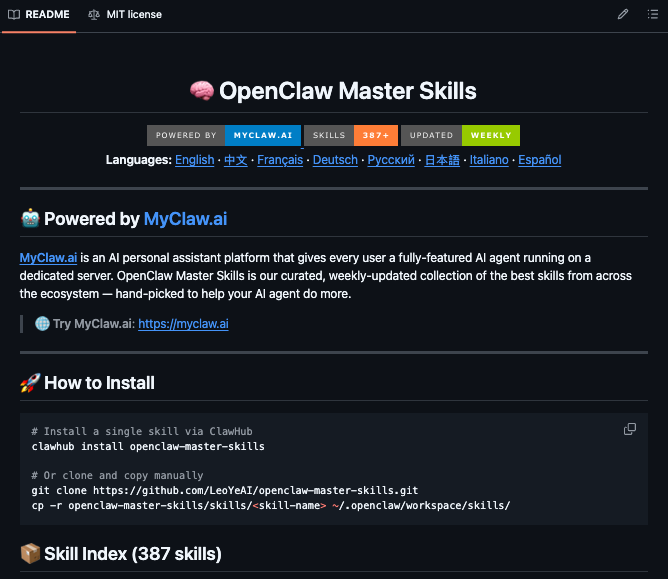The width and height of the screenshot is (668, 579).
Task: Click the globe emoji beside Try MyClaw.ai
Action: click(42, 323)
